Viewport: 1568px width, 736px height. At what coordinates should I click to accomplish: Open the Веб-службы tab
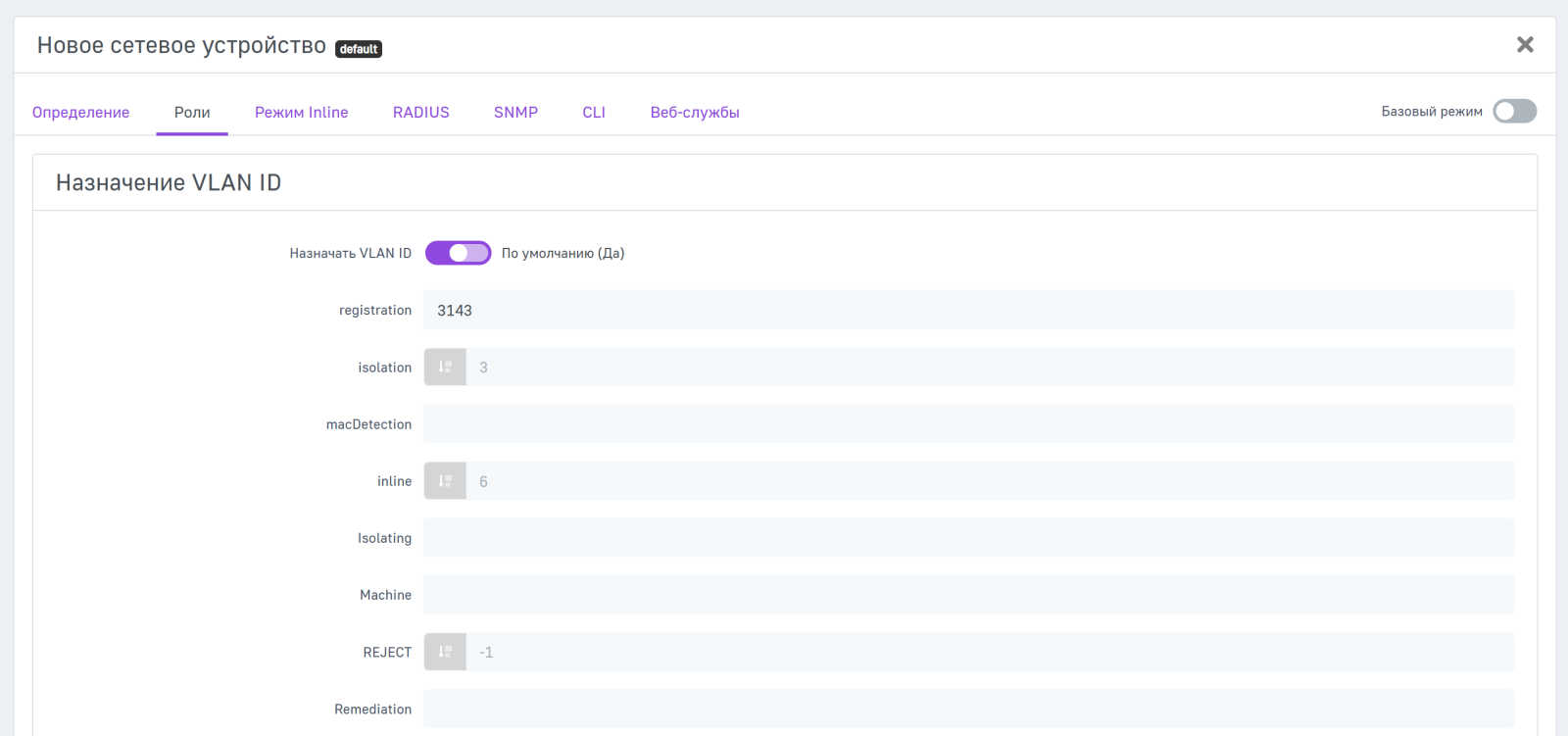tap(695, 113)
